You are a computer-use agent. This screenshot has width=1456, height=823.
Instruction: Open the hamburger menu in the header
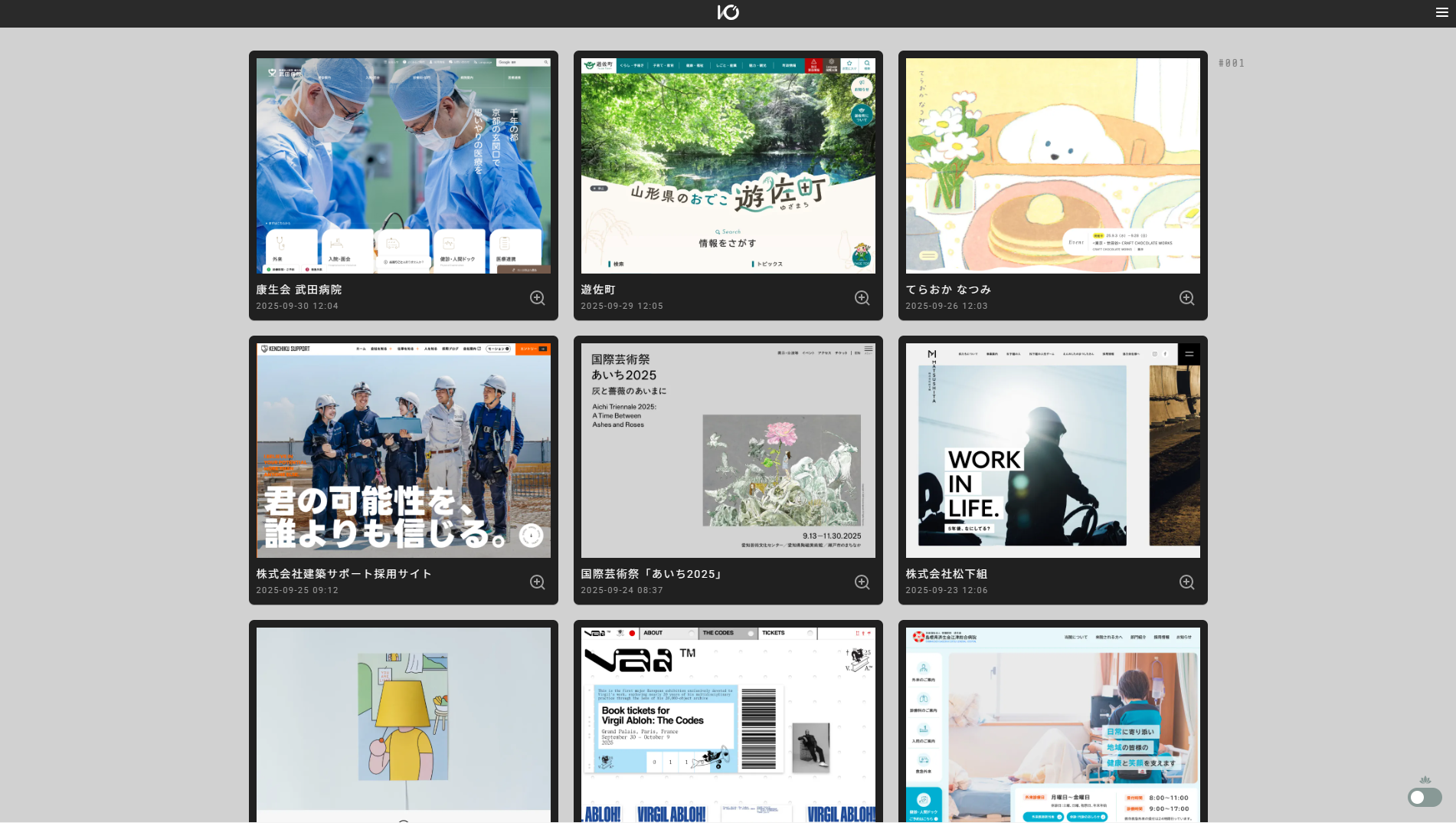1441,12
